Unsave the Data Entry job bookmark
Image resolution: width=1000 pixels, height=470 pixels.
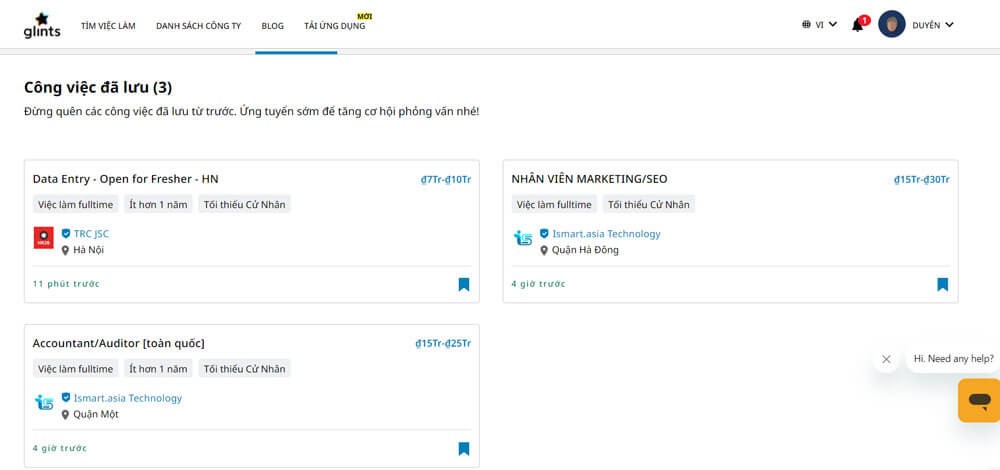[x=464, y=284]
